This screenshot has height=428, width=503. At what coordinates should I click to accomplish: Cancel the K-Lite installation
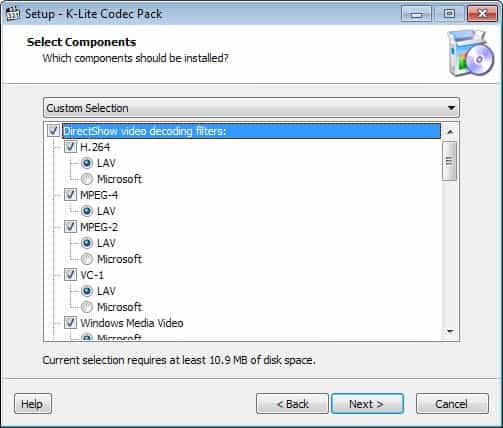click(452, 404)
